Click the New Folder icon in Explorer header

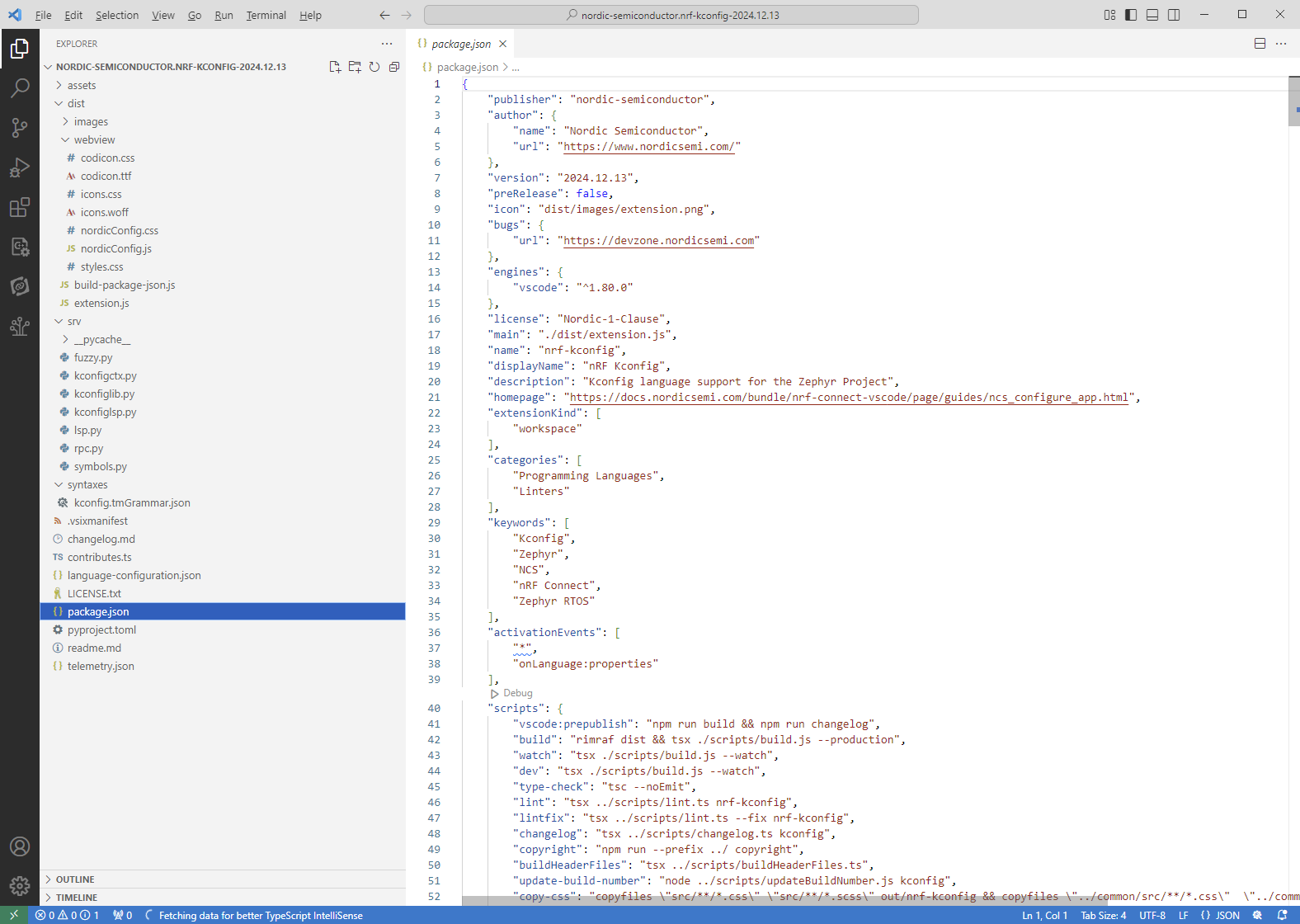[x=355, y=67]
